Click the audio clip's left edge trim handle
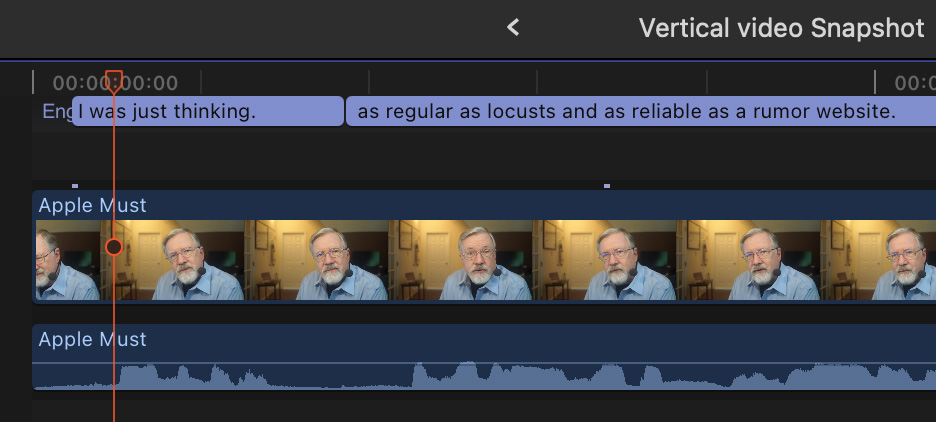 [34, 357]
